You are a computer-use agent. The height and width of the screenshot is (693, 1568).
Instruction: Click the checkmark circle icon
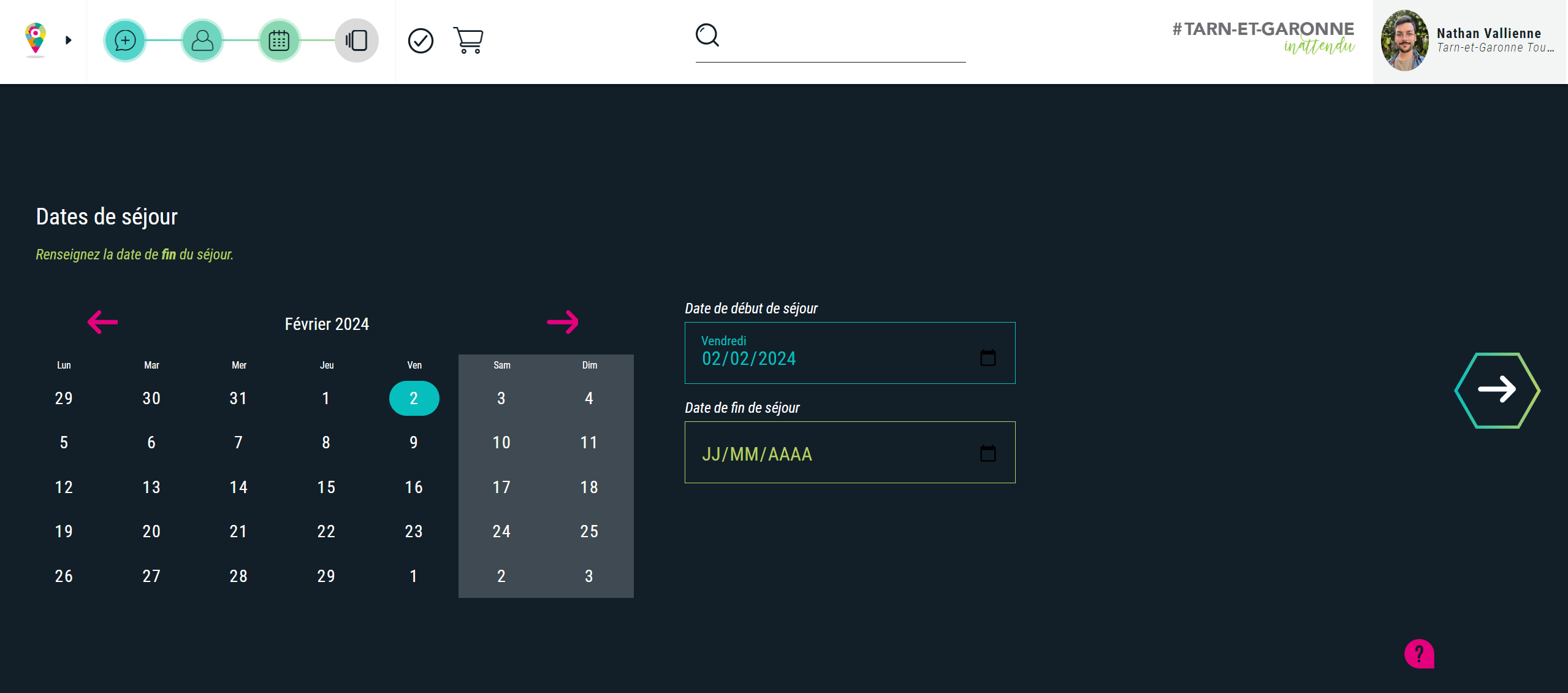[x=421, y=41]
